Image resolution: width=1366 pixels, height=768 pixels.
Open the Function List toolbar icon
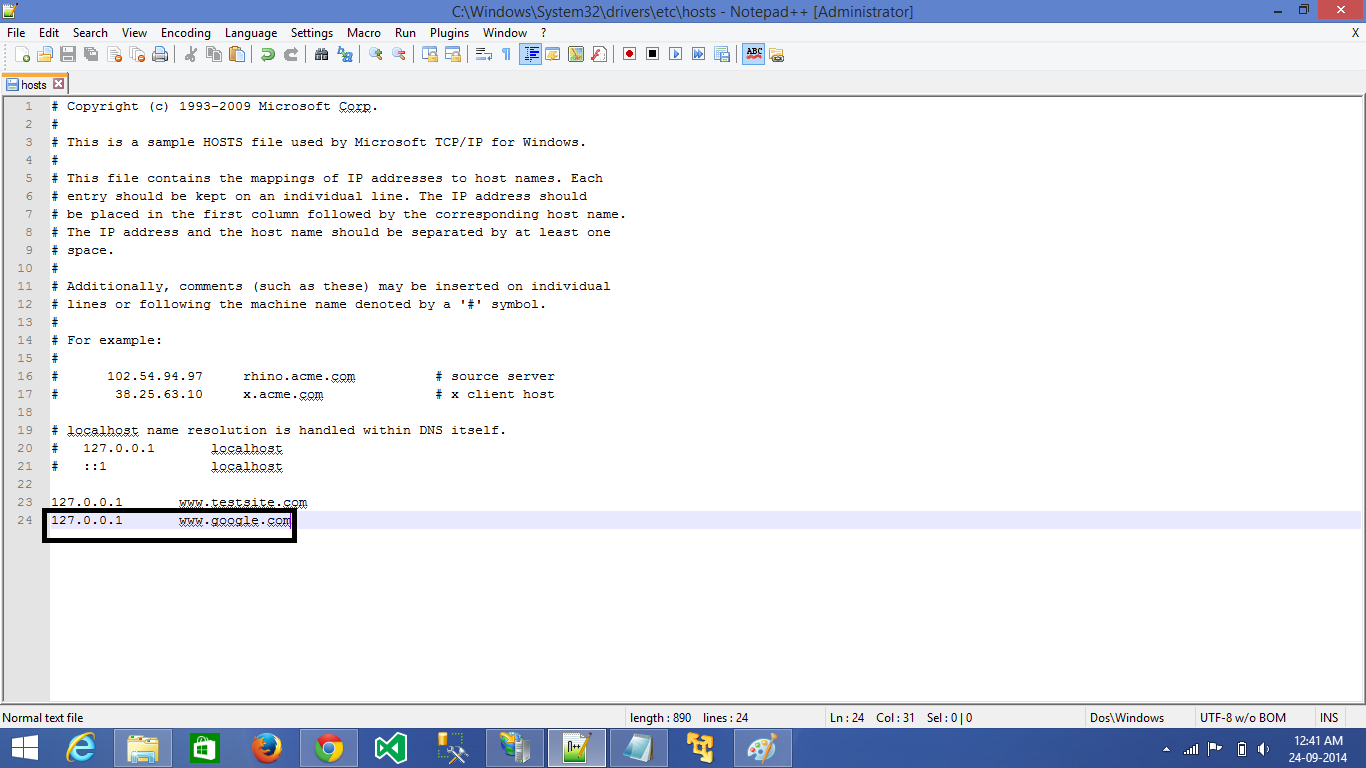[x=599, y=54]
